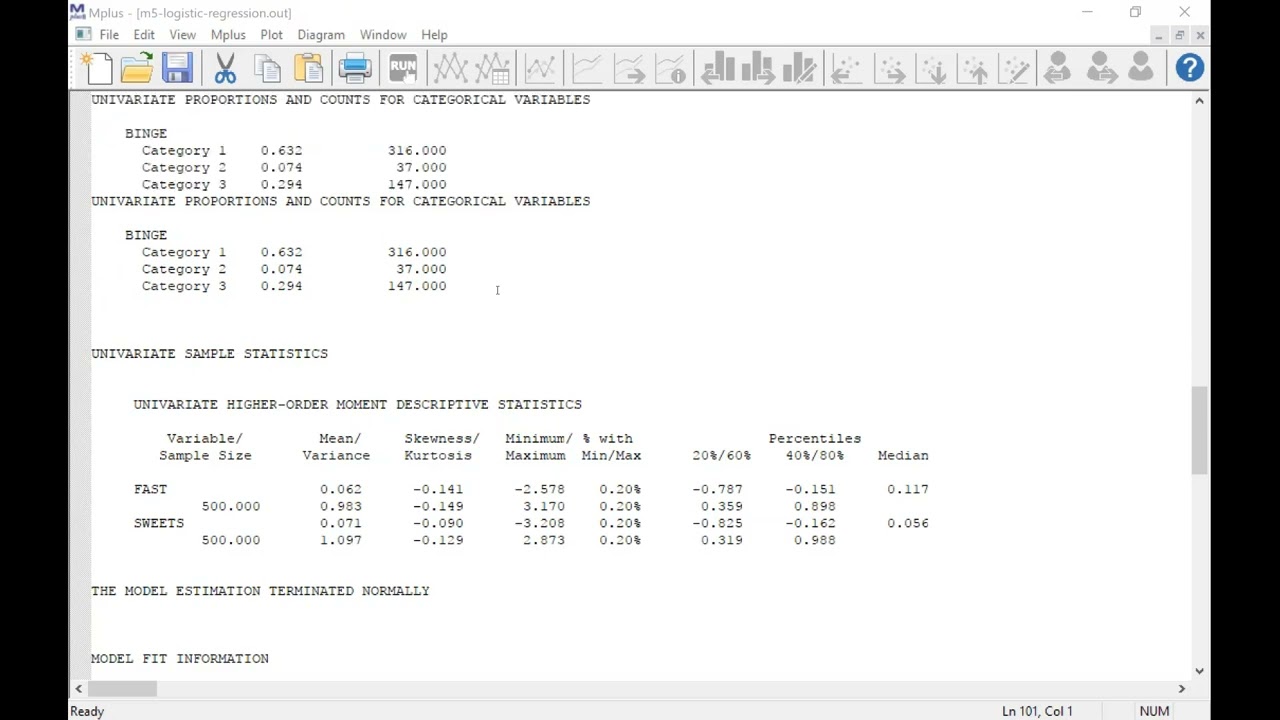The image size is (1280, 720).
Task: Open the Mplus menu
Action: point(228,34)
